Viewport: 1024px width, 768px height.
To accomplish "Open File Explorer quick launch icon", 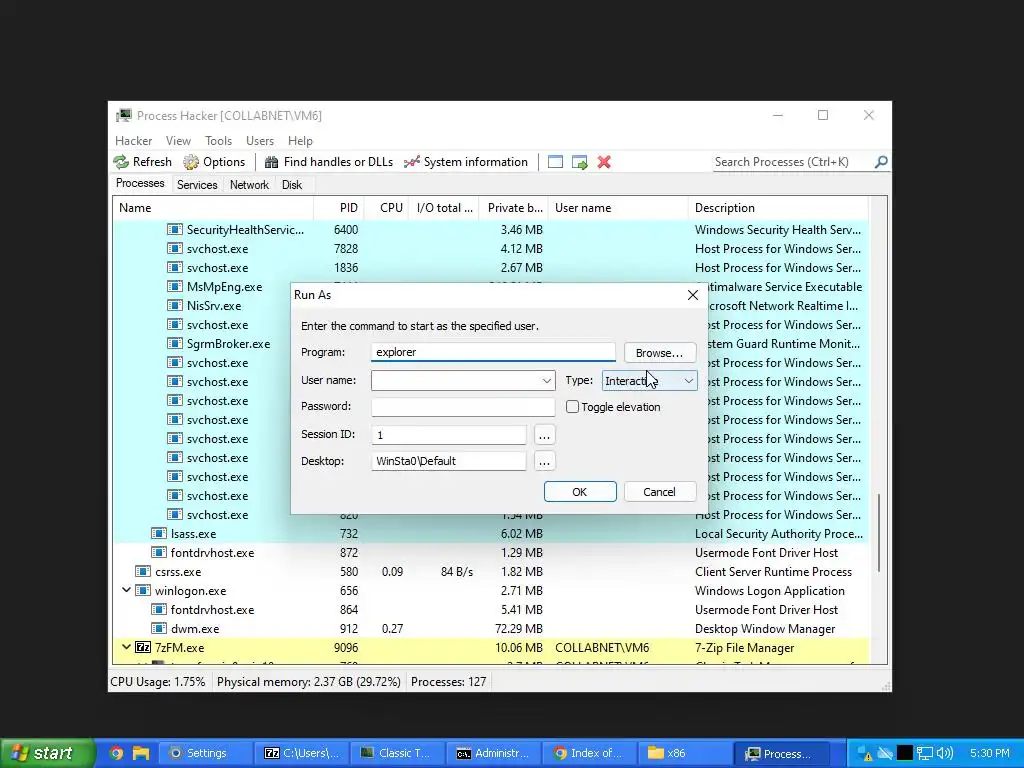I will (140, 753).
